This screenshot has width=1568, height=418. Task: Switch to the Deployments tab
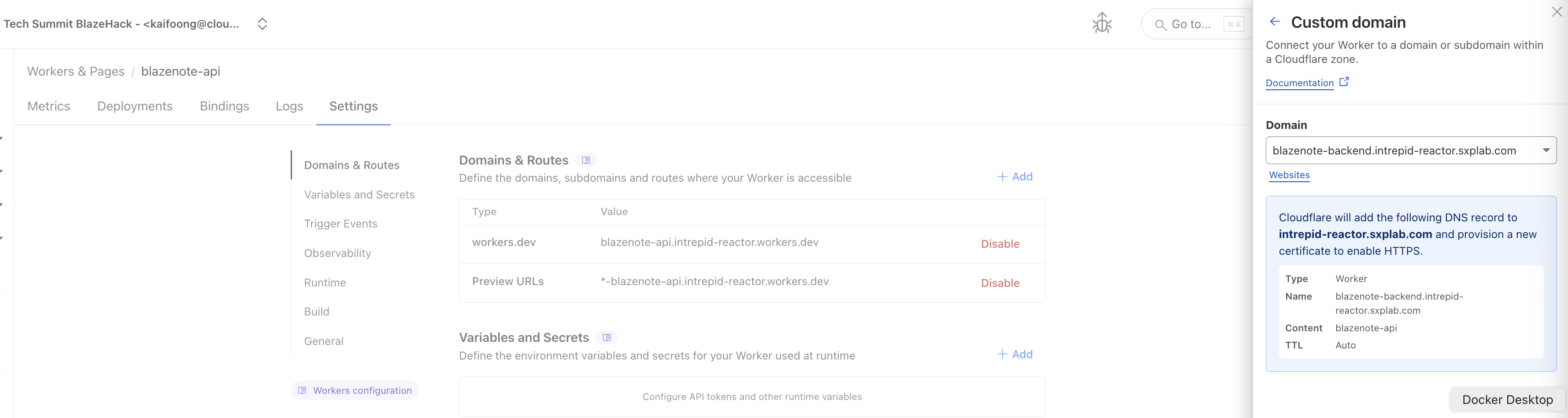tap(134, 106)
